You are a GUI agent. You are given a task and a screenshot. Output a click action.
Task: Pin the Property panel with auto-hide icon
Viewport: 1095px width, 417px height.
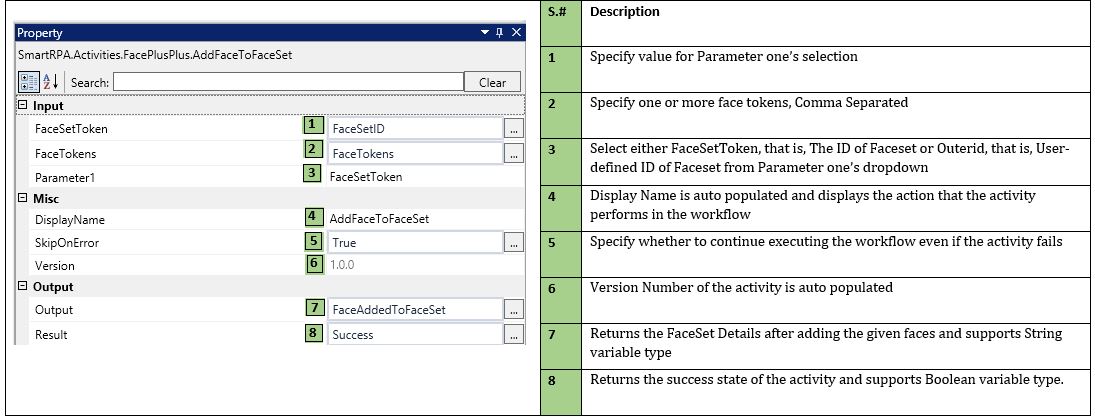pos(500,33)
